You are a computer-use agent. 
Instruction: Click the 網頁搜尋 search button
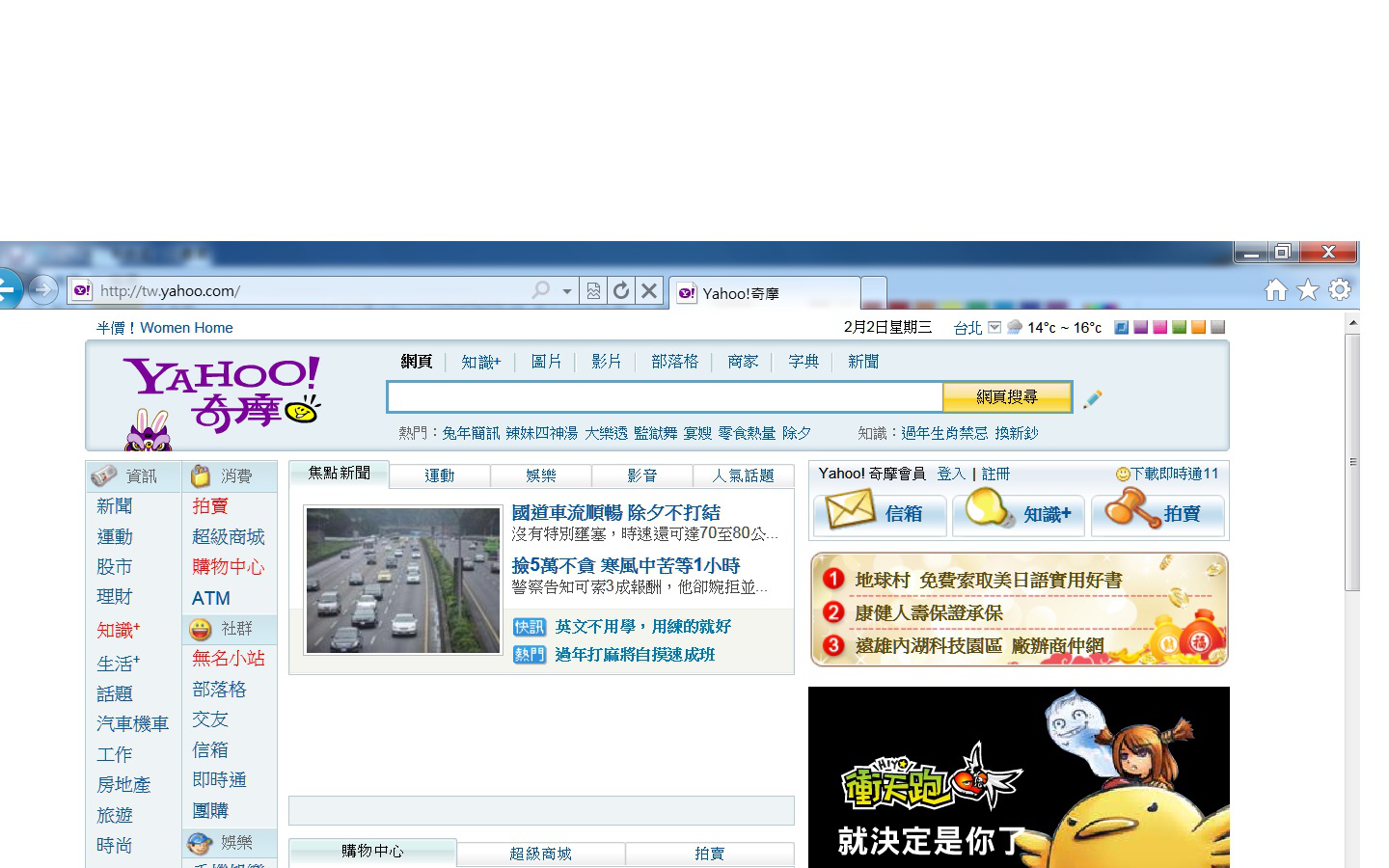pyautogui.click(x=1007, y=396)
